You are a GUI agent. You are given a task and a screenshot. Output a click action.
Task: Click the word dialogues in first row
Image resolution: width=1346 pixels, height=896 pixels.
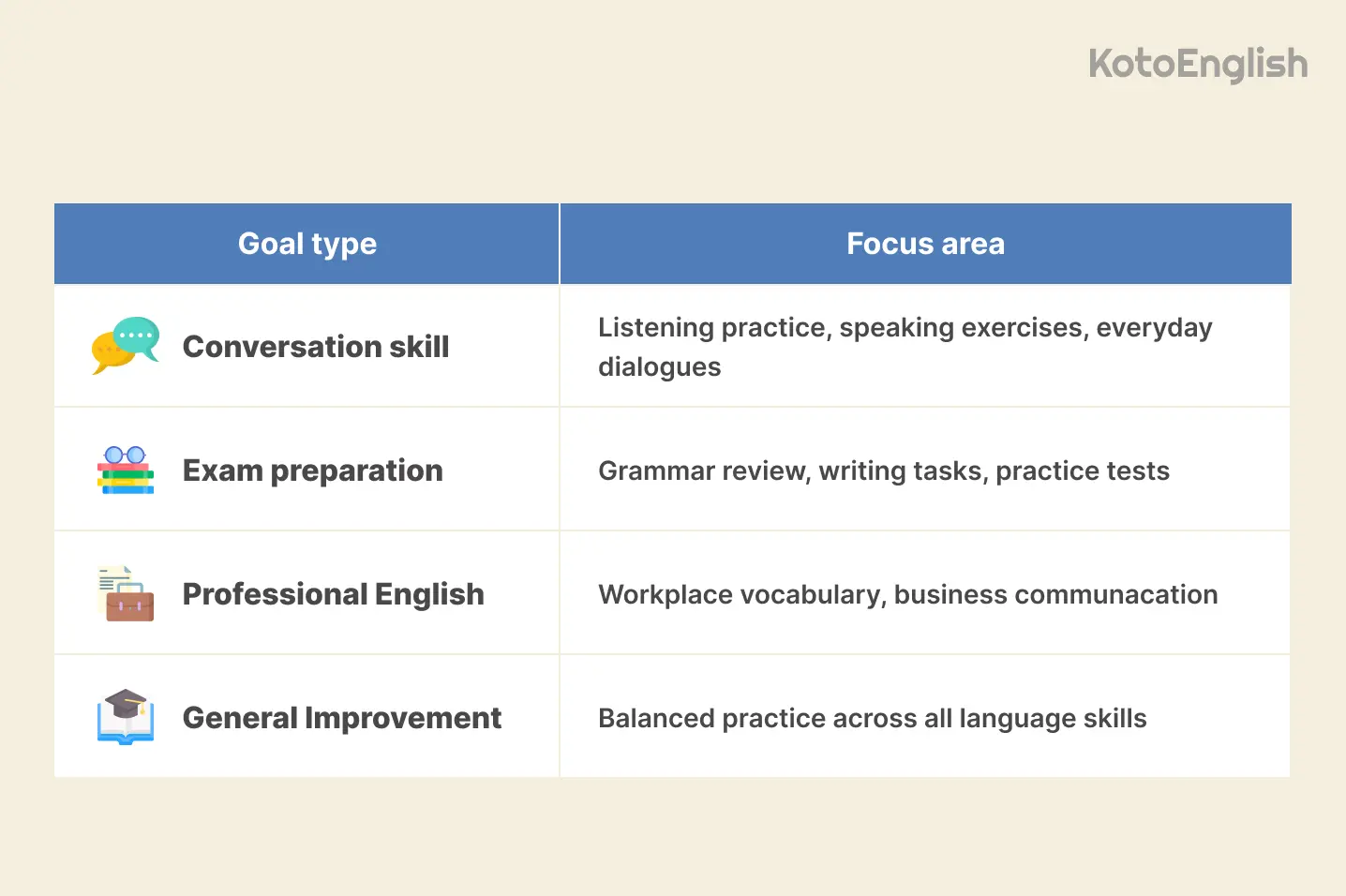[x=660, y=367]
